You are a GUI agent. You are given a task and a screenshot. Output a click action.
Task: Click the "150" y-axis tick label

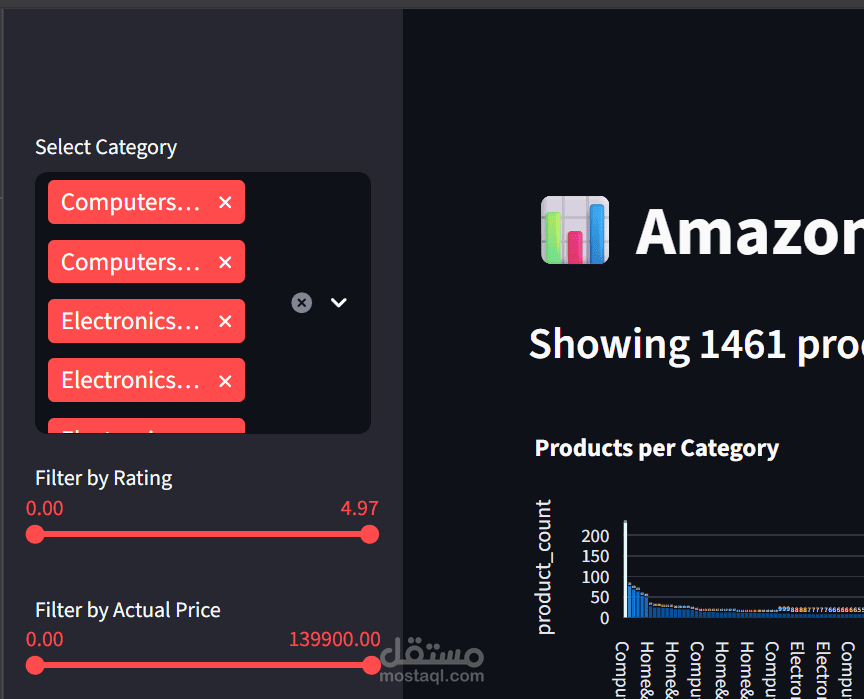click(595, 556)
